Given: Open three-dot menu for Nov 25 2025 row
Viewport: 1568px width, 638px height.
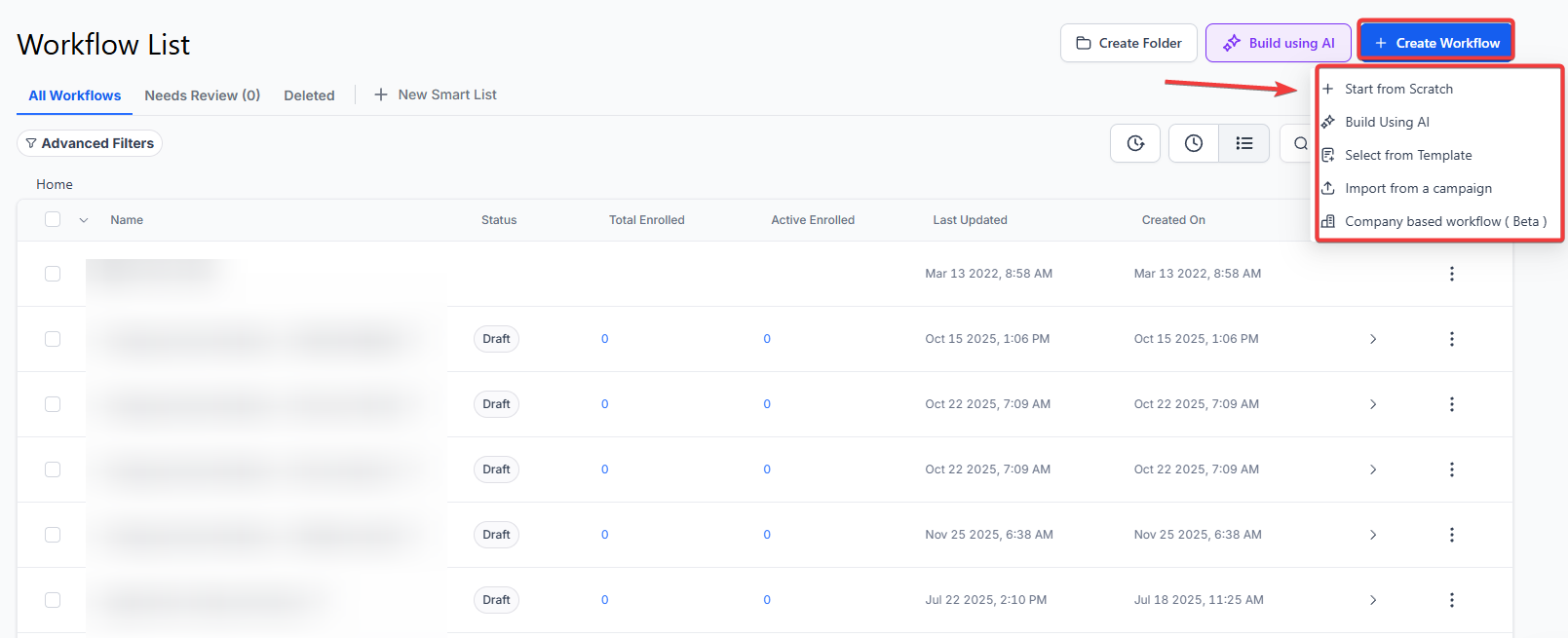Looking at the screenshot, I should click(1451, 535).
